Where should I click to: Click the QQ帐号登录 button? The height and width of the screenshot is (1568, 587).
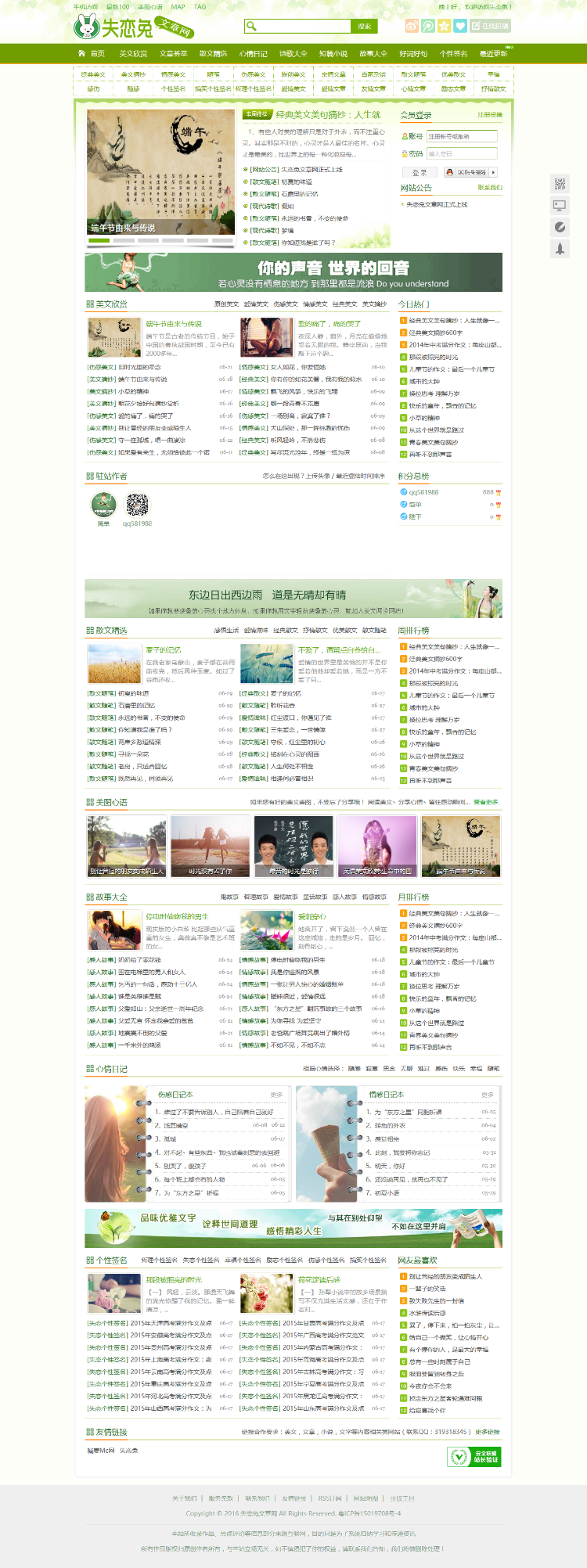(471, 172)
